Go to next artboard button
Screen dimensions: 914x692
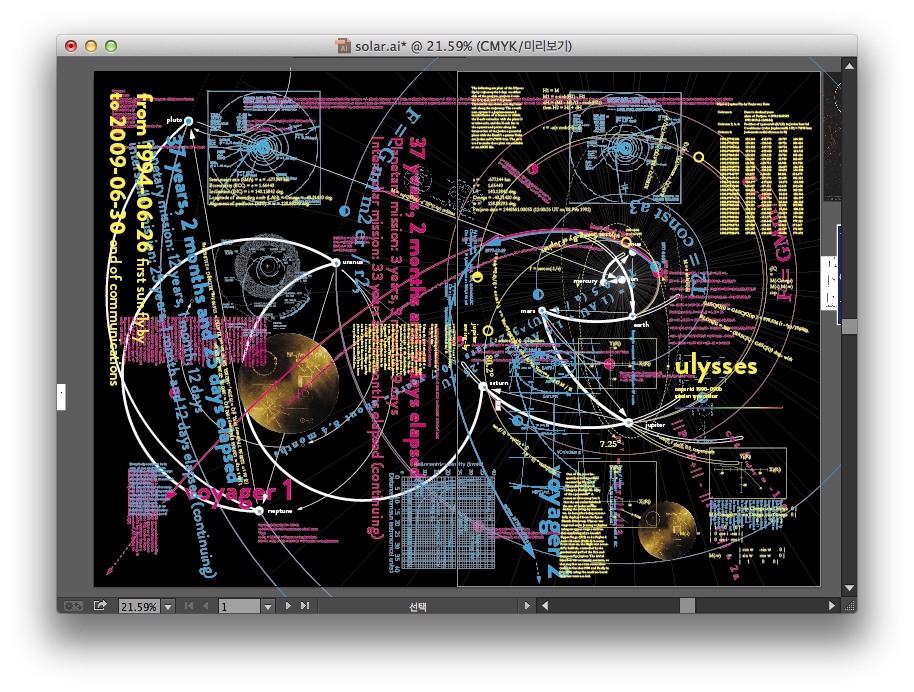[x=288, y=606]
